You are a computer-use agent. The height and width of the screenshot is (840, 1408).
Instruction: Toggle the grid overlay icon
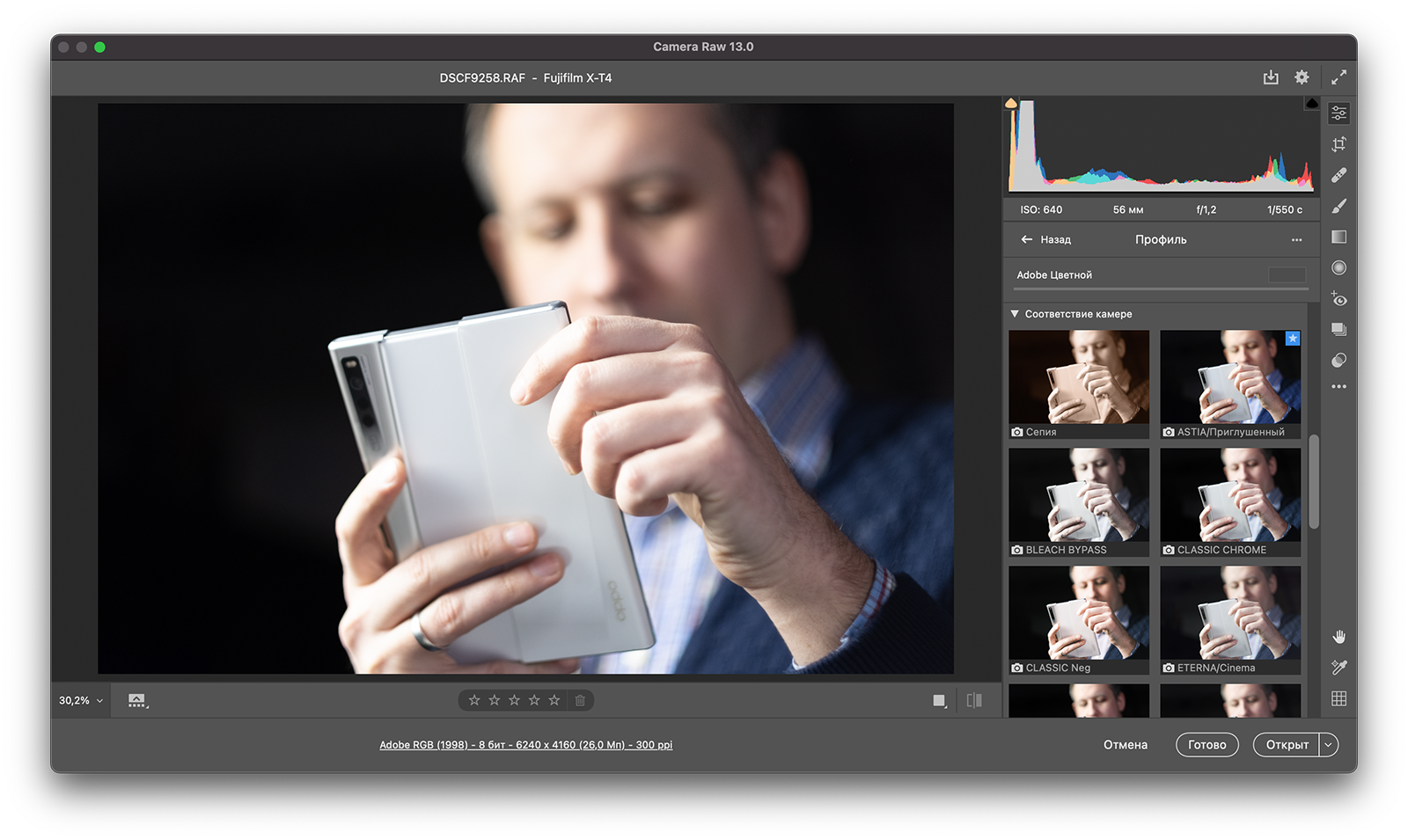click(x=1338, y=698)
